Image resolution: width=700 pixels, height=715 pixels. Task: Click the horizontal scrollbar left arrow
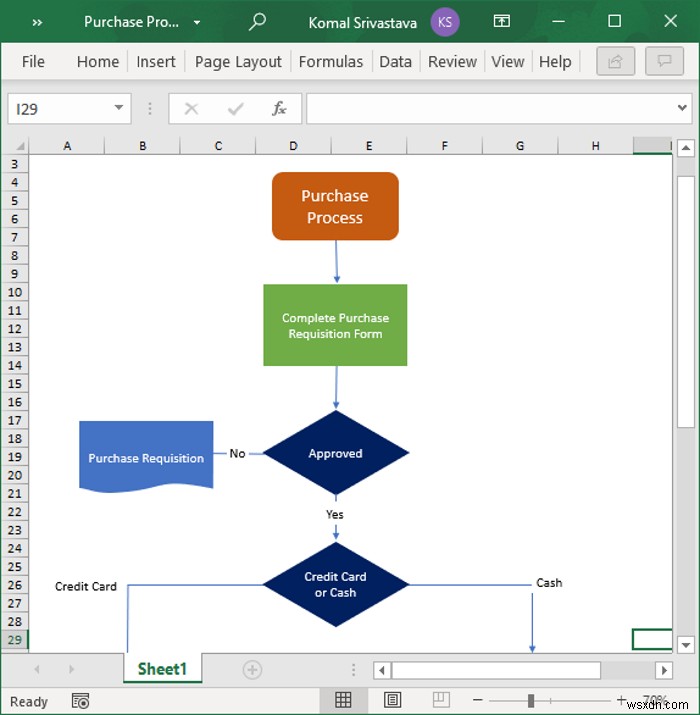pyautogui.click(x=382, y=670)
